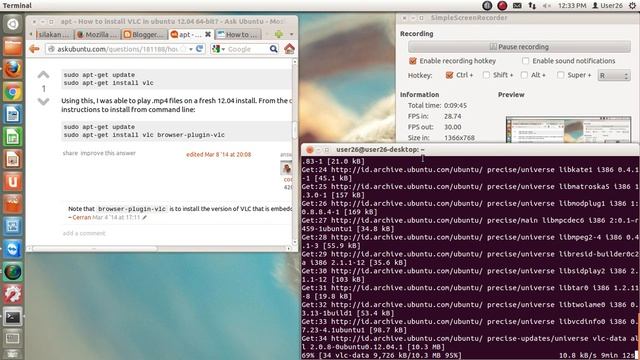Click the Size in 1366x768 value
640x360 pixels.
coord(459,138)
